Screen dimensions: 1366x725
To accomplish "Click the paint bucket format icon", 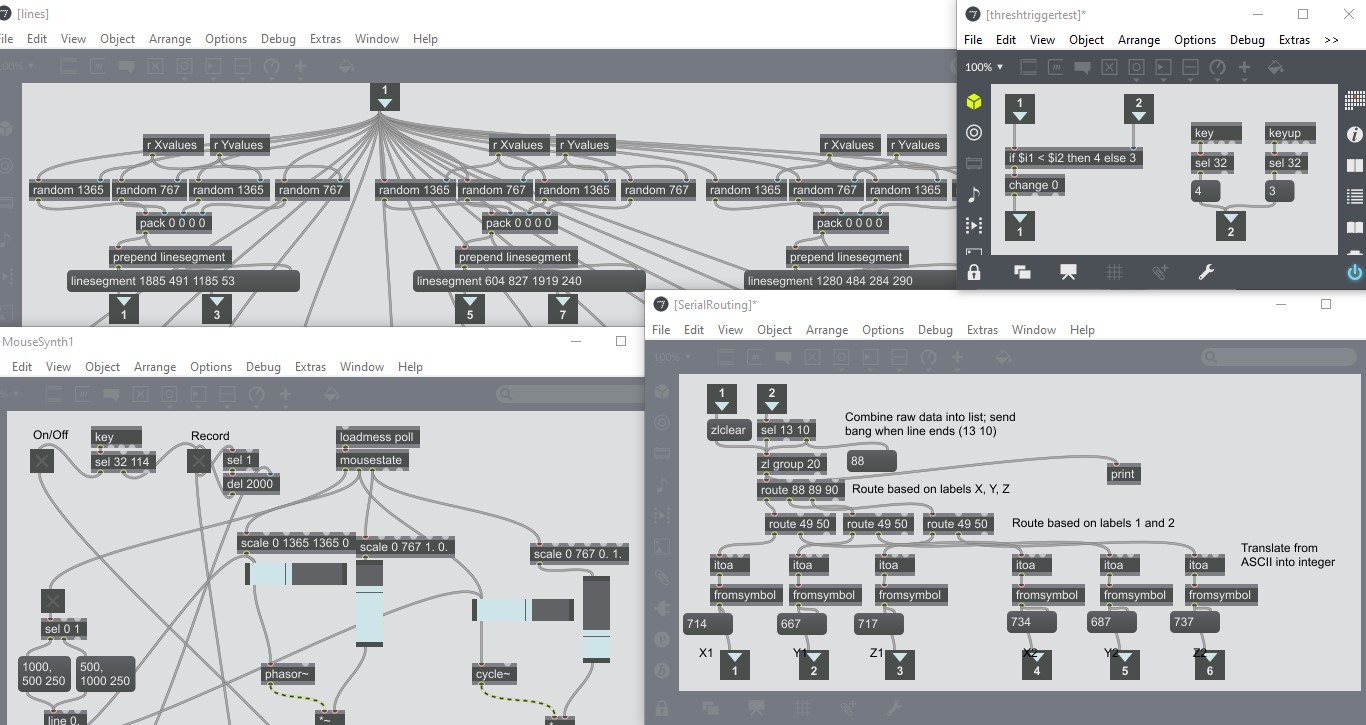I will 1275,67.
